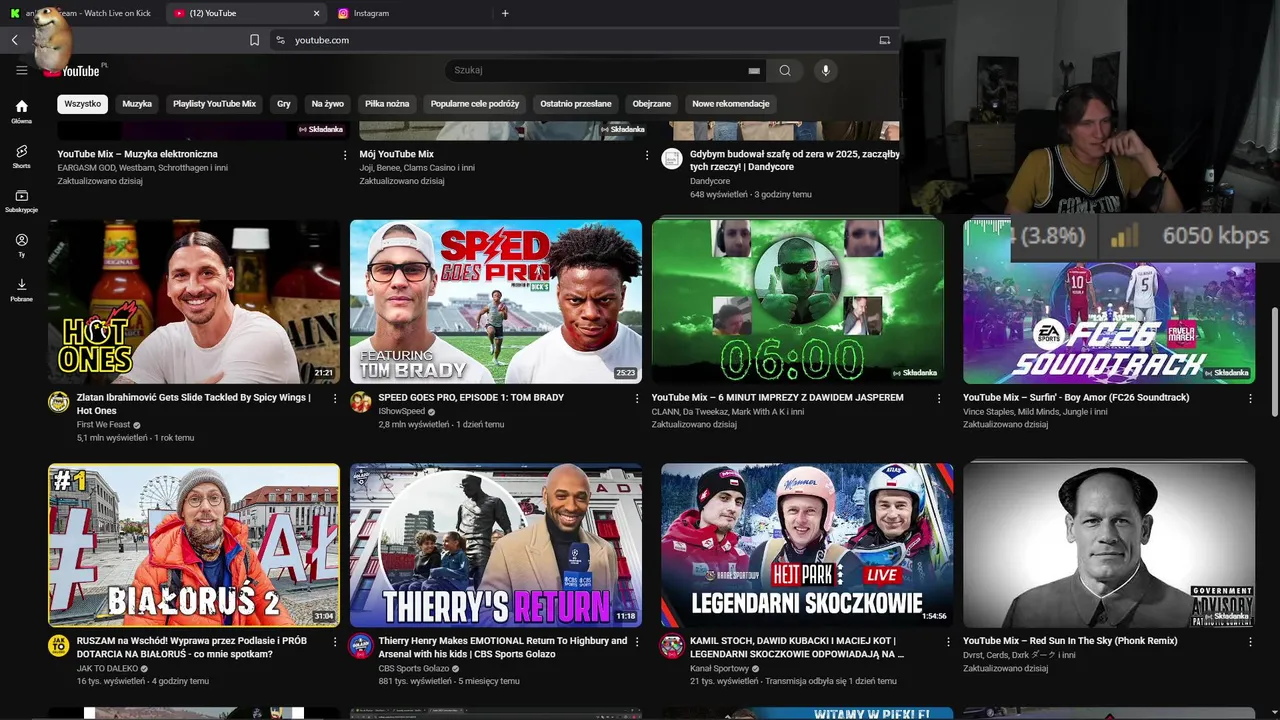The width and height of the screenshot is (1280, 720).
Task: Open options menu for KAMIL STOCH video
Action: pos(947,641)
